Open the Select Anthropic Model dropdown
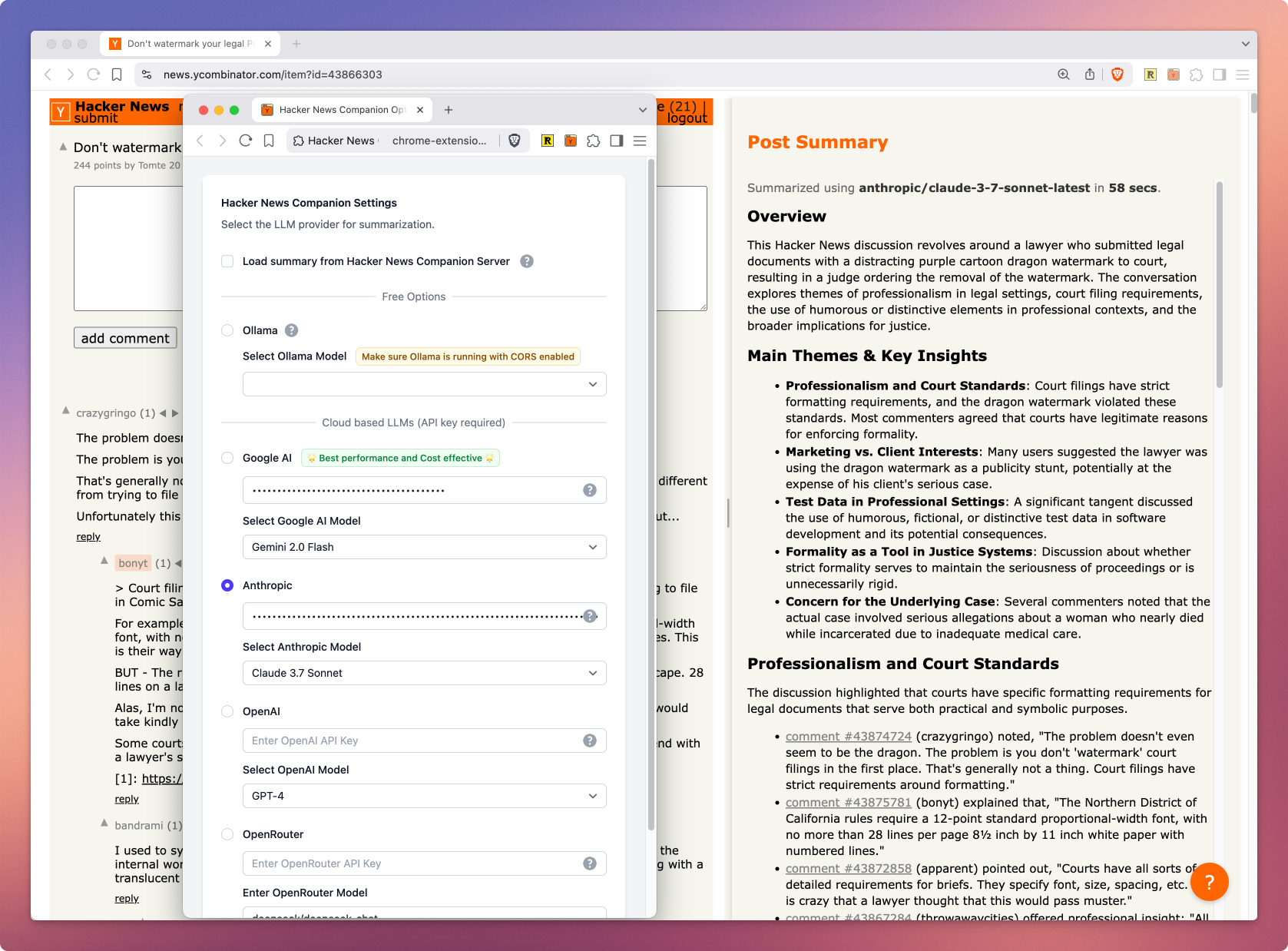The height and width of the screenshot is (951, 1288). click(424, 673)
